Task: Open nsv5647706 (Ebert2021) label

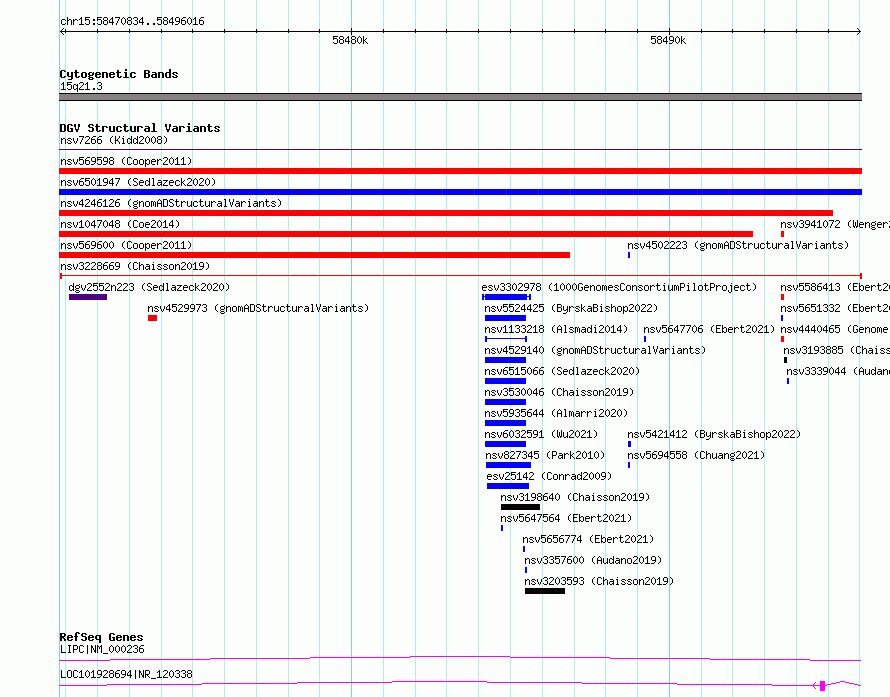Action: (x=709, y=329)
